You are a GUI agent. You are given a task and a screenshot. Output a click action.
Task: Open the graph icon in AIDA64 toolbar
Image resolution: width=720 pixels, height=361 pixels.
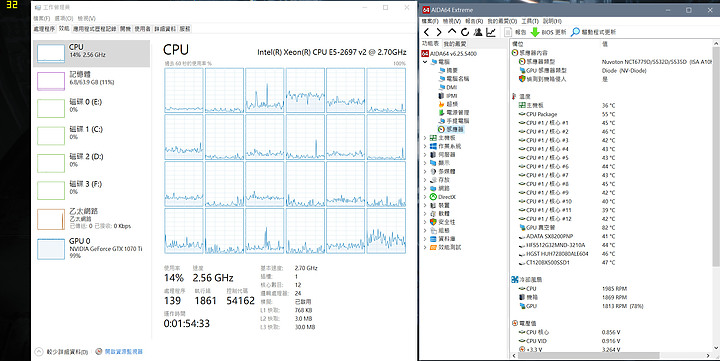pos(491,32)
